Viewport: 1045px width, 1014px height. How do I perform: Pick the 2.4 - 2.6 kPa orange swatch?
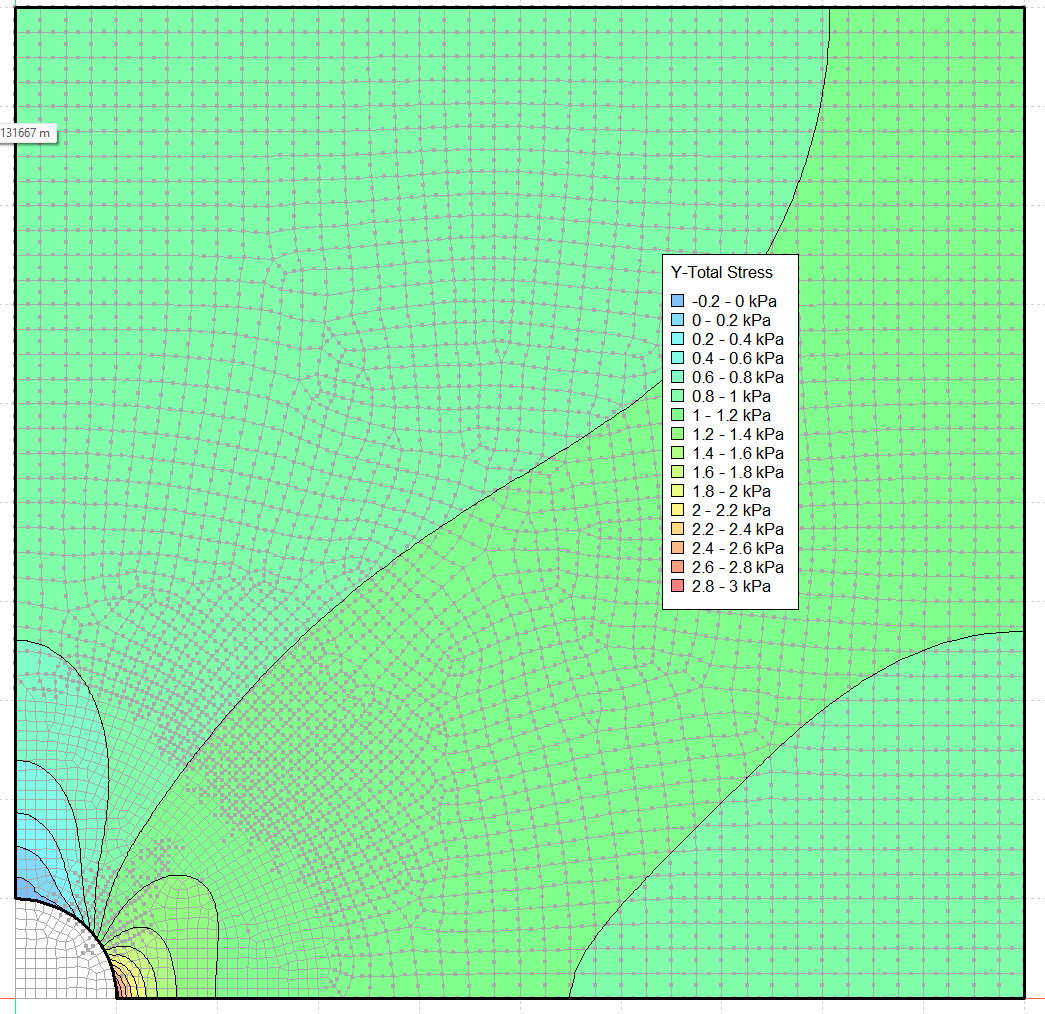(x=677, y=548)
